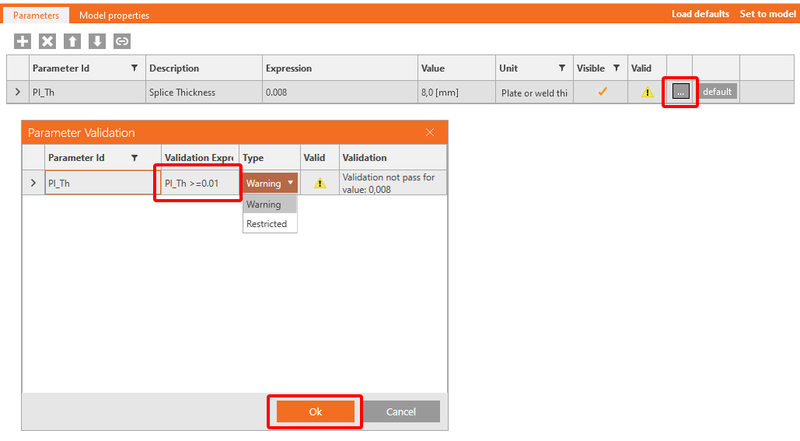Image resolution: width=800 pixels, height=441 pixels.
Task: Click the Unit column filter icon
Action: [562, 68]
